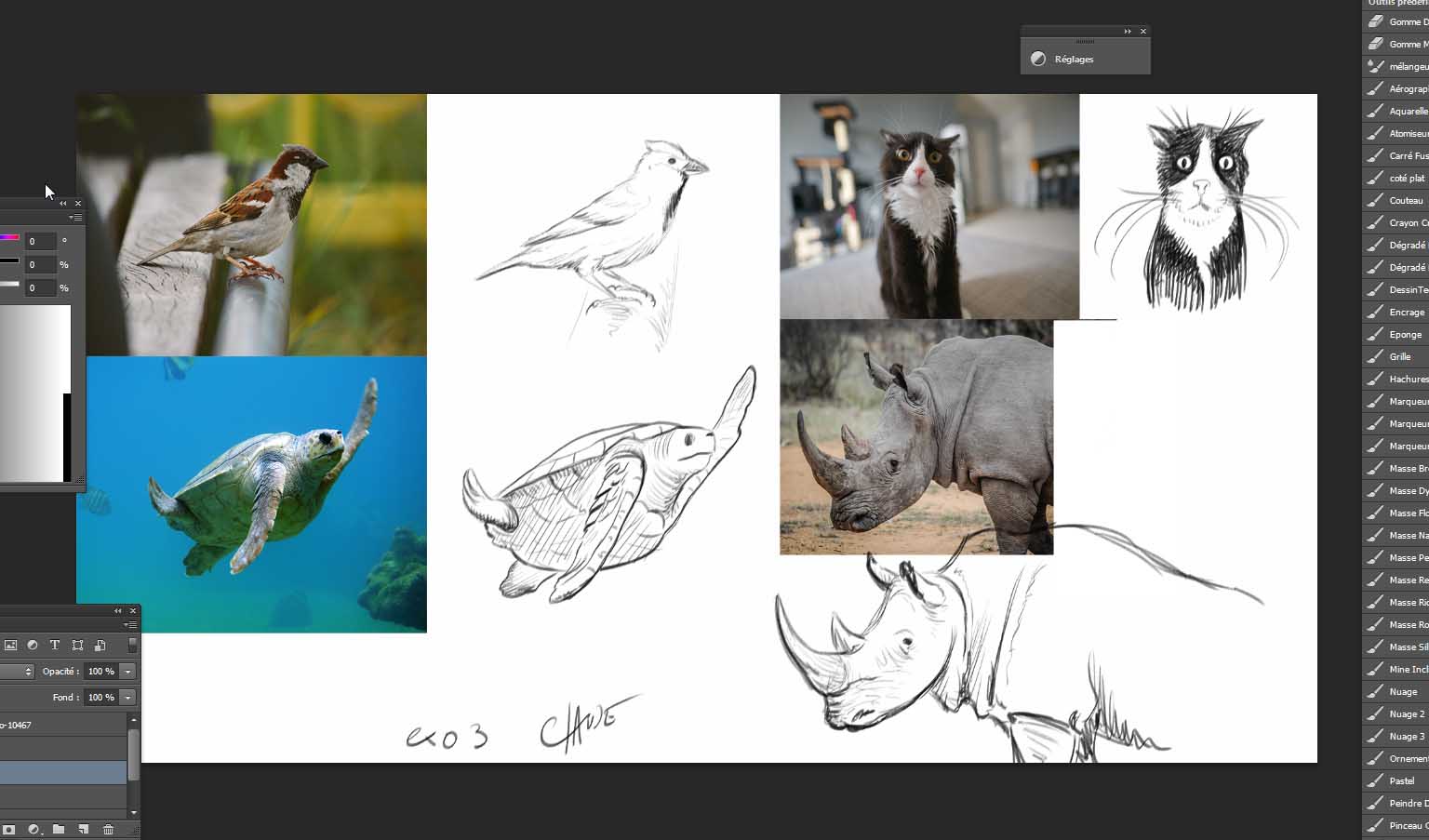Create a new layer group folder
This screenshot has width=1429, height=840.
[x=59, y=829]
